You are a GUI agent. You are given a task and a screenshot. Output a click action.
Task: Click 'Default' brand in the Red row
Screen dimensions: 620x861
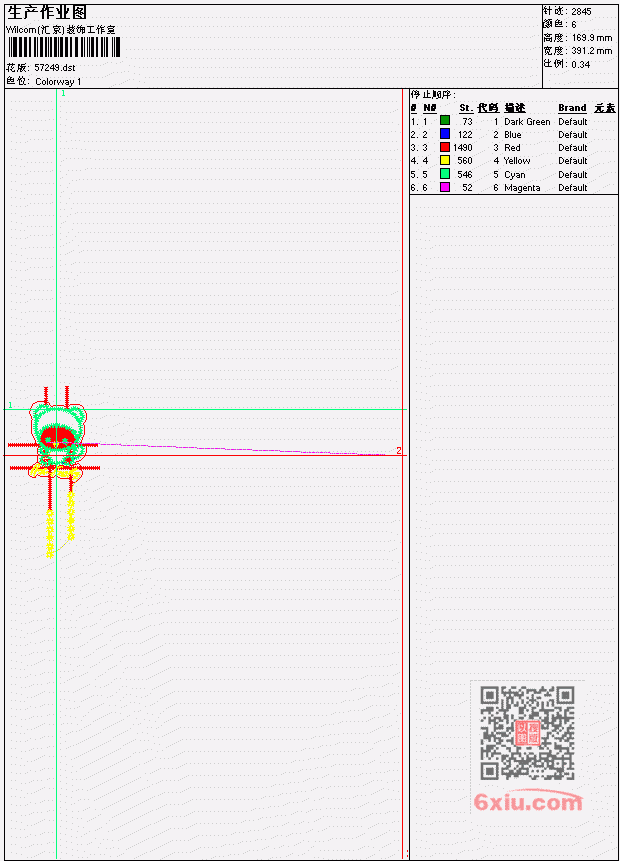pos(573,148)
